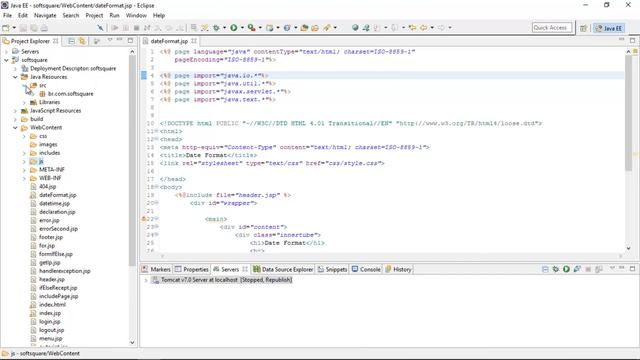Click the Back navigation arrow icon
Image resolution: width=640 pixels, height=360 pixels.
[424, 28]
